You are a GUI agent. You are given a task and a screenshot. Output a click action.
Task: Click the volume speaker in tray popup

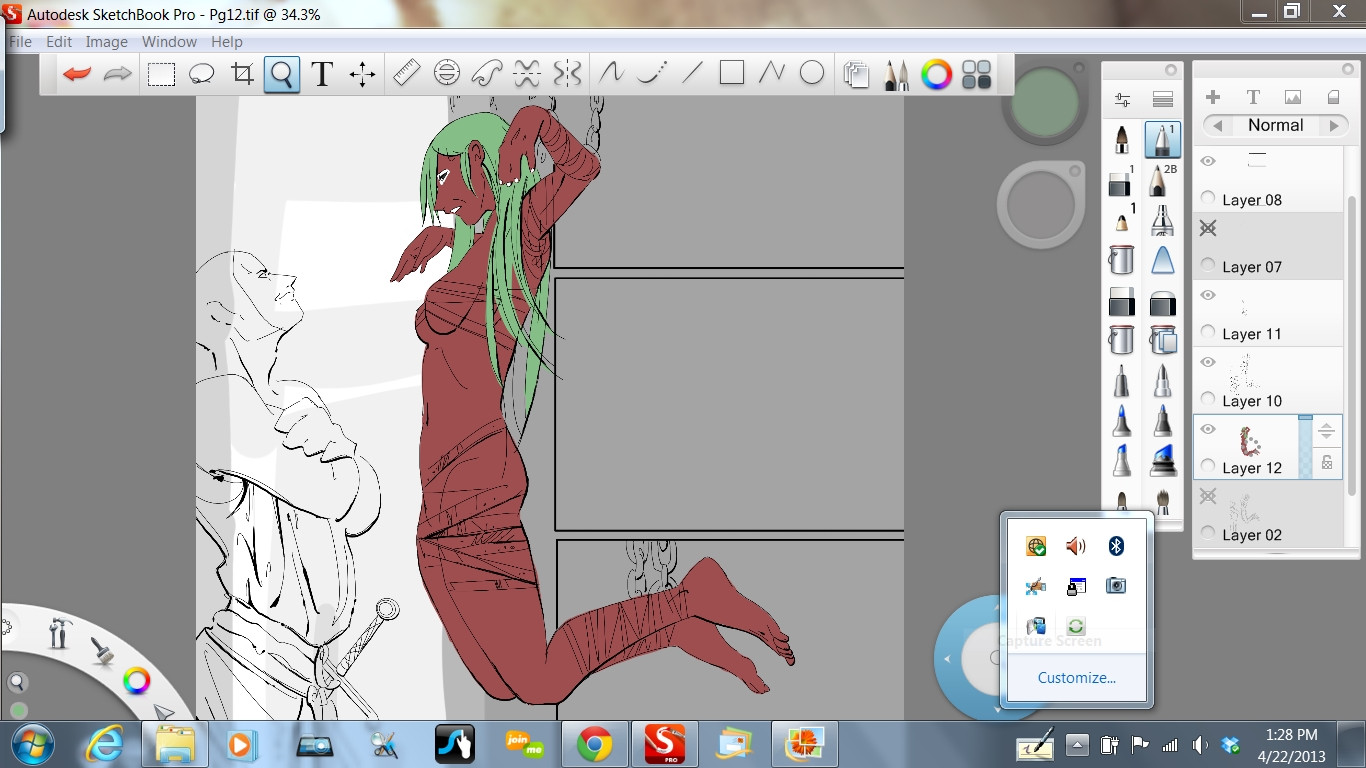click(1076, 546)
